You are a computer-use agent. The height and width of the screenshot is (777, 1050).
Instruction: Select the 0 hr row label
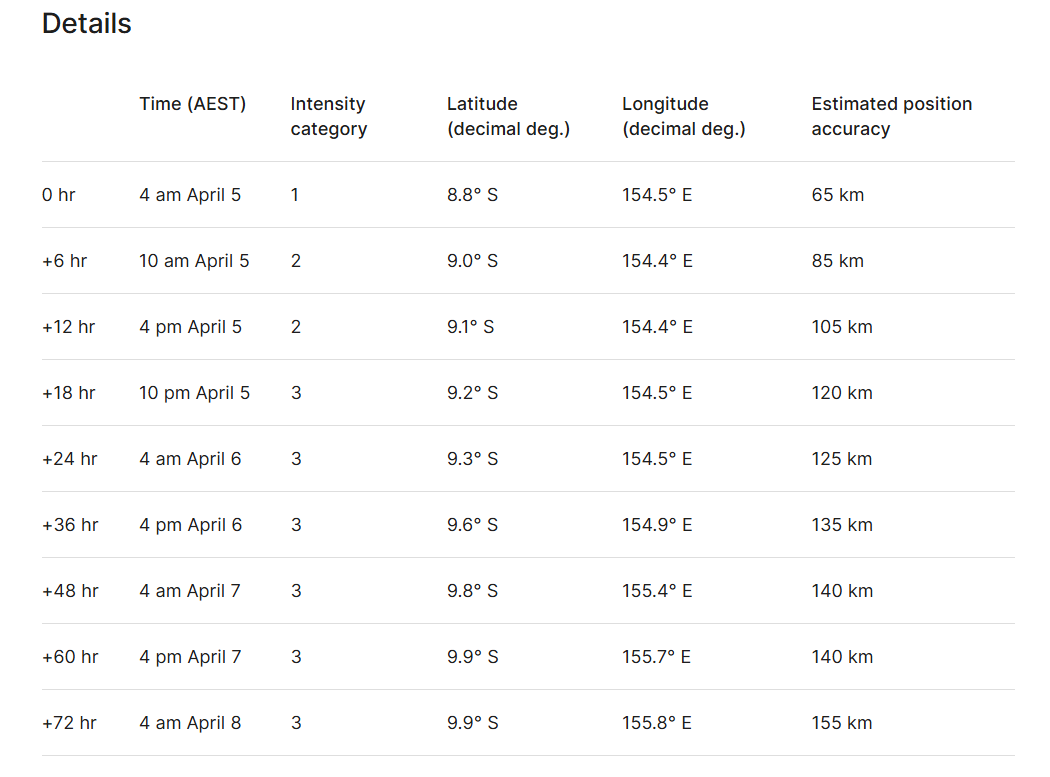59,195
